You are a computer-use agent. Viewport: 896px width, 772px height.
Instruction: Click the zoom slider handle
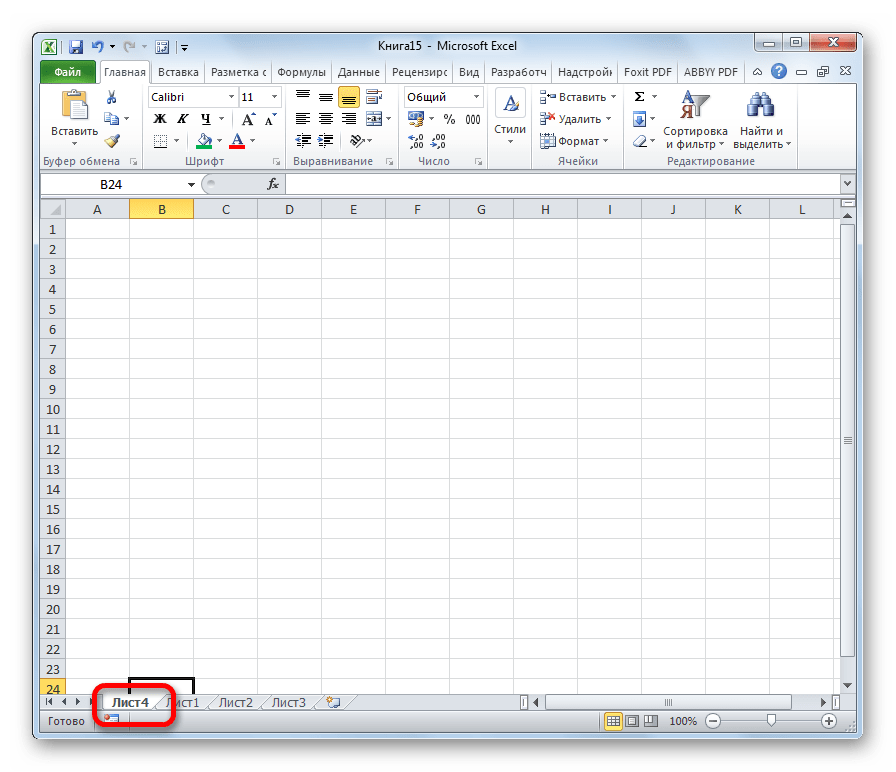pyautogui.click(x=771, y=721)
